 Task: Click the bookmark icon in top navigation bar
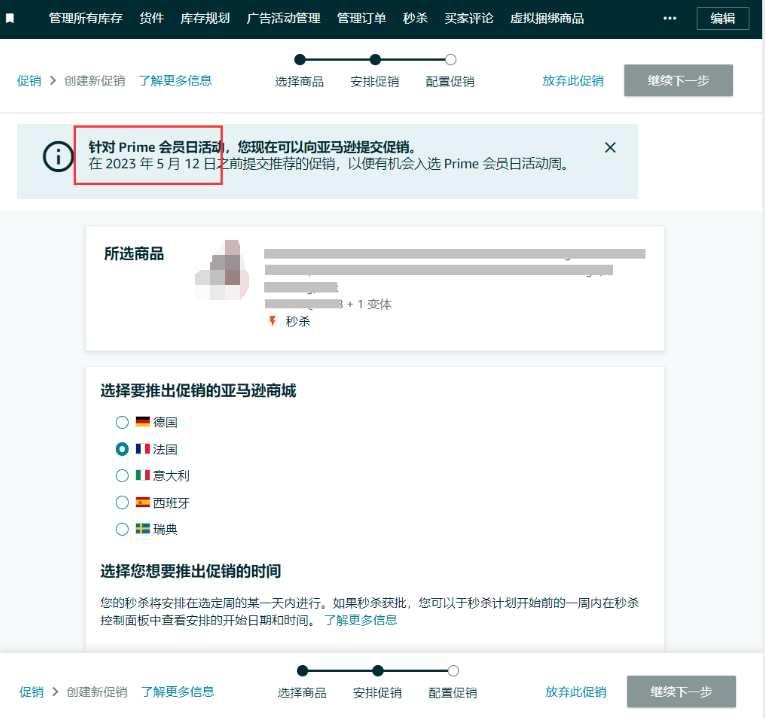point(10,18)
